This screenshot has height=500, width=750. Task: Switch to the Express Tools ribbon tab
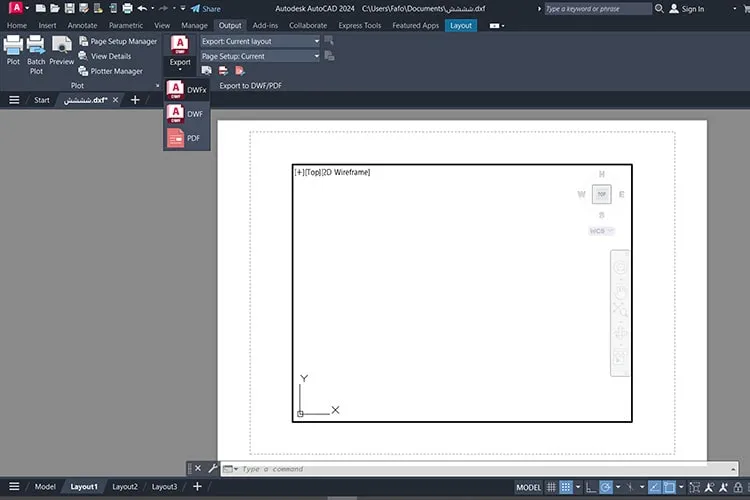click(x=360, y=25)
